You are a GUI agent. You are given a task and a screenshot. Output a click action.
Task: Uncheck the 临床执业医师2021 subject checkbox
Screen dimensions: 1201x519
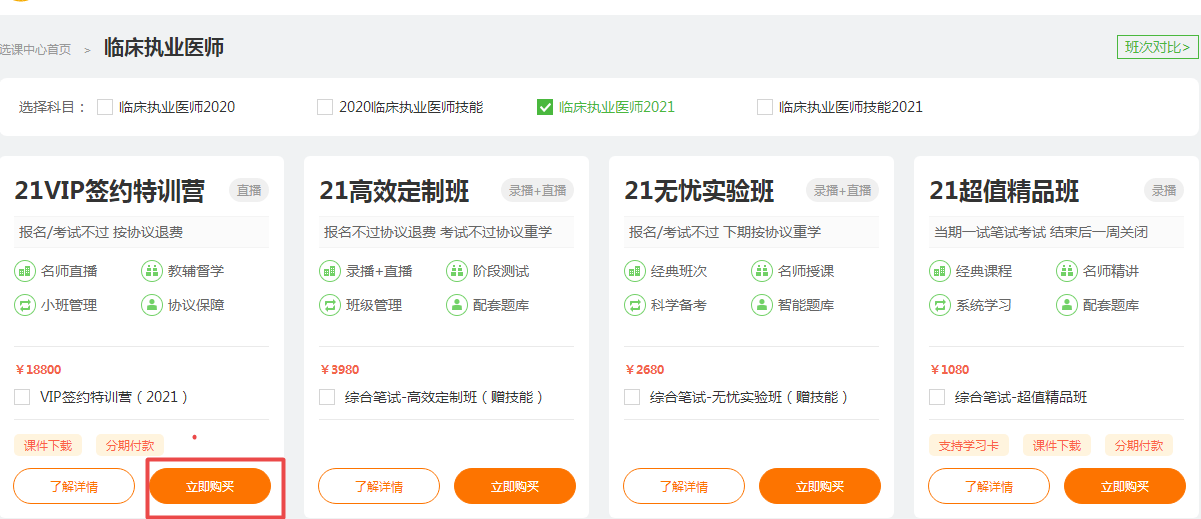[545, 107]
